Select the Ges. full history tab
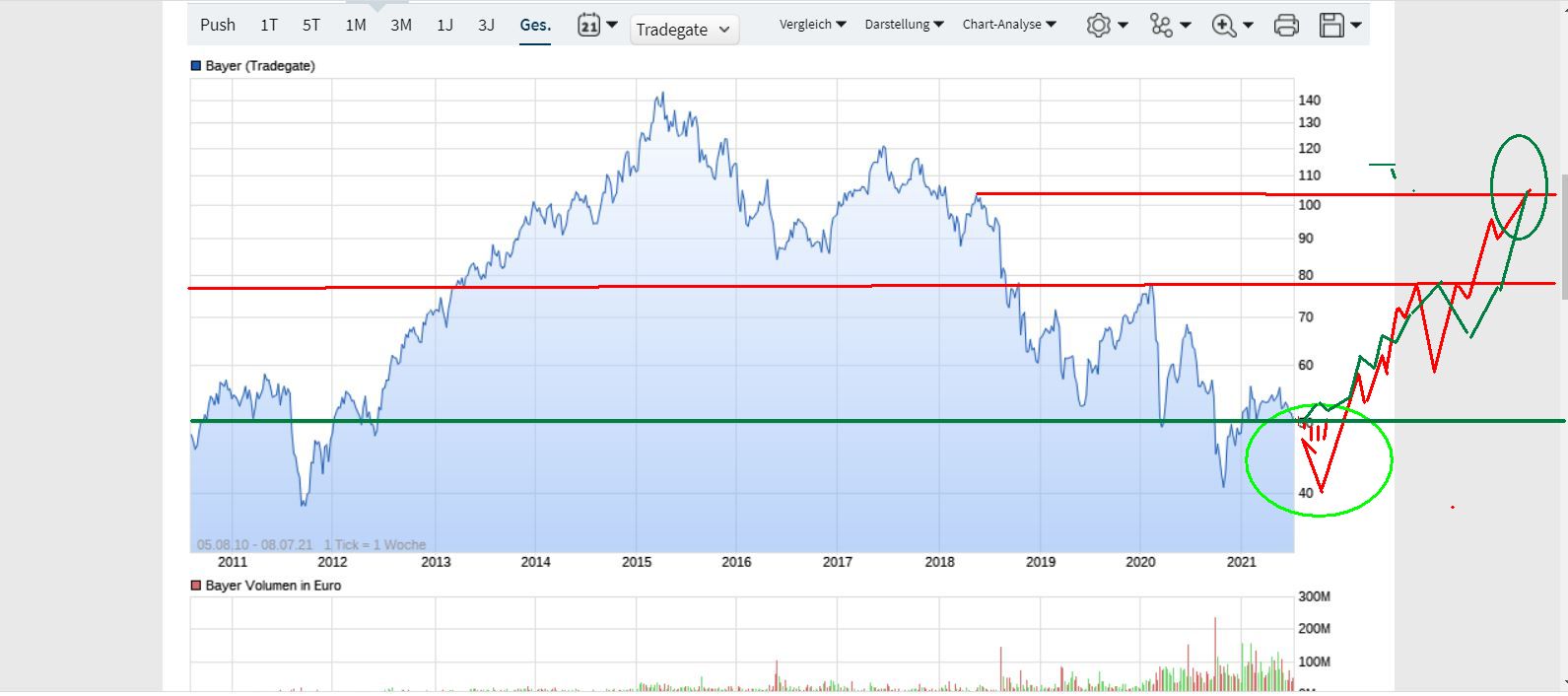Viewport: 1568px width, 696px height. click(x=535, y=25)
